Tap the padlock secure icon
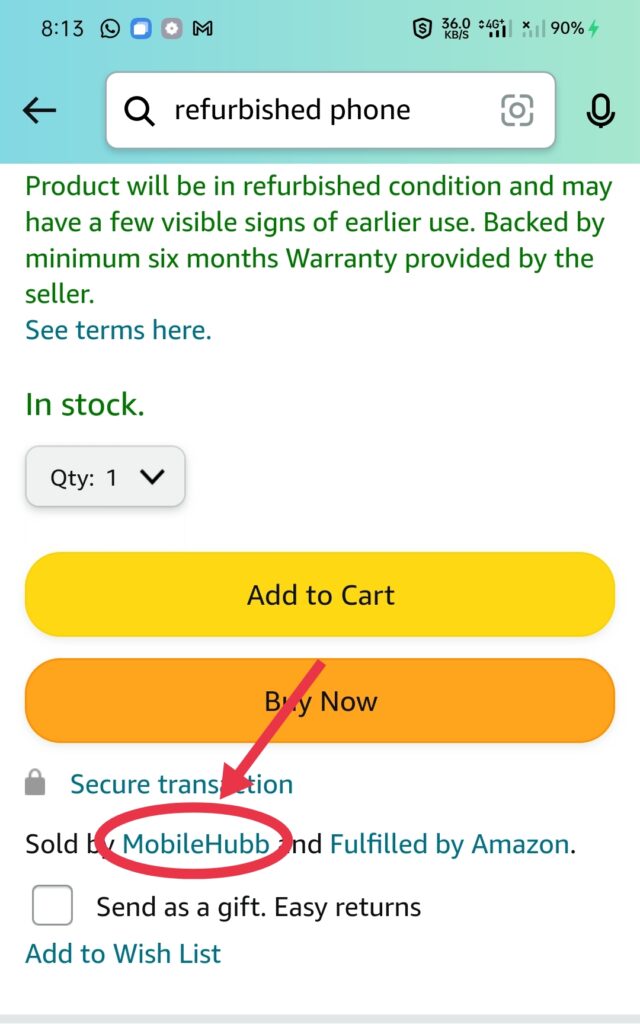Viewport: 640px width, 1024px height. (x=35, y=782)
